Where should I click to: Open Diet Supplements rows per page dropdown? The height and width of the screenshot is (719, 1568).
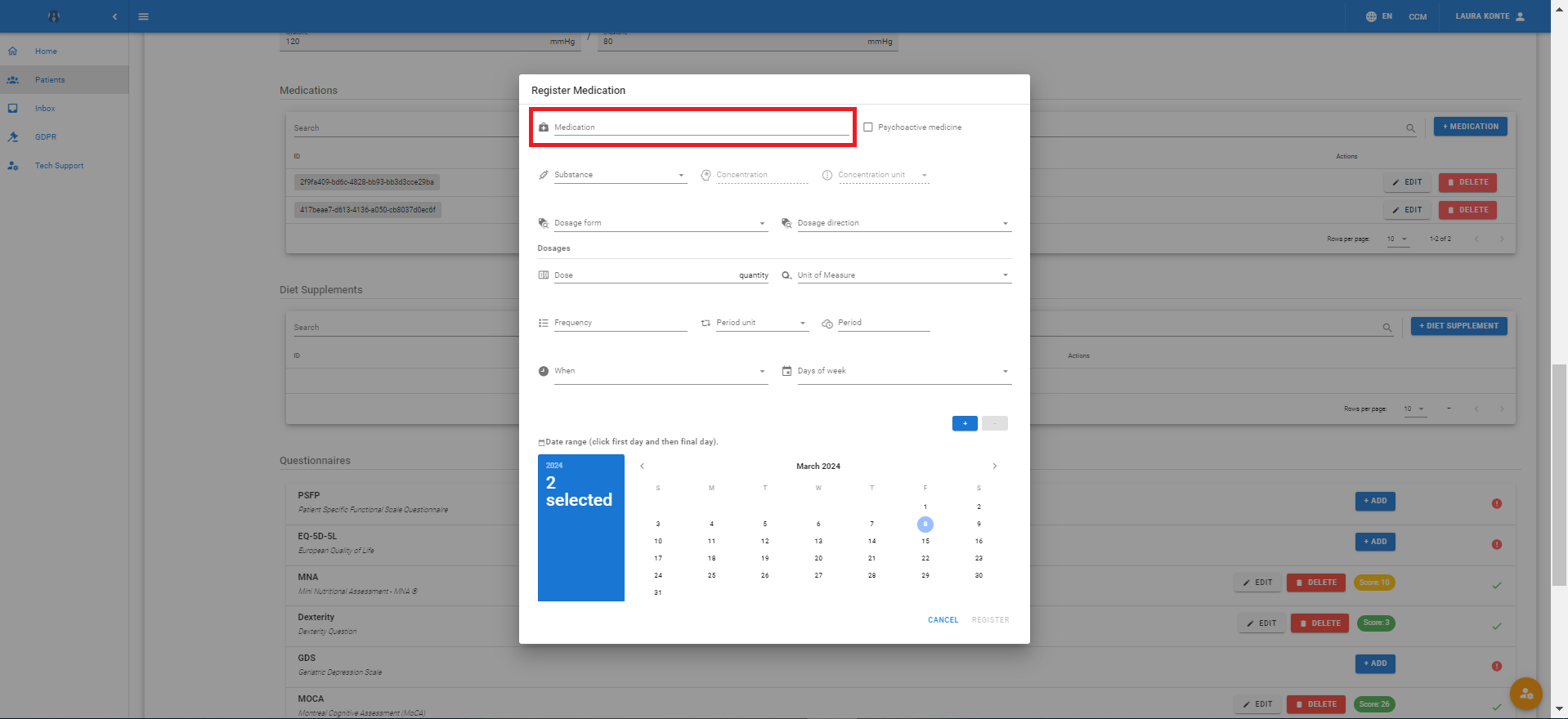(x=1415, y=409)
